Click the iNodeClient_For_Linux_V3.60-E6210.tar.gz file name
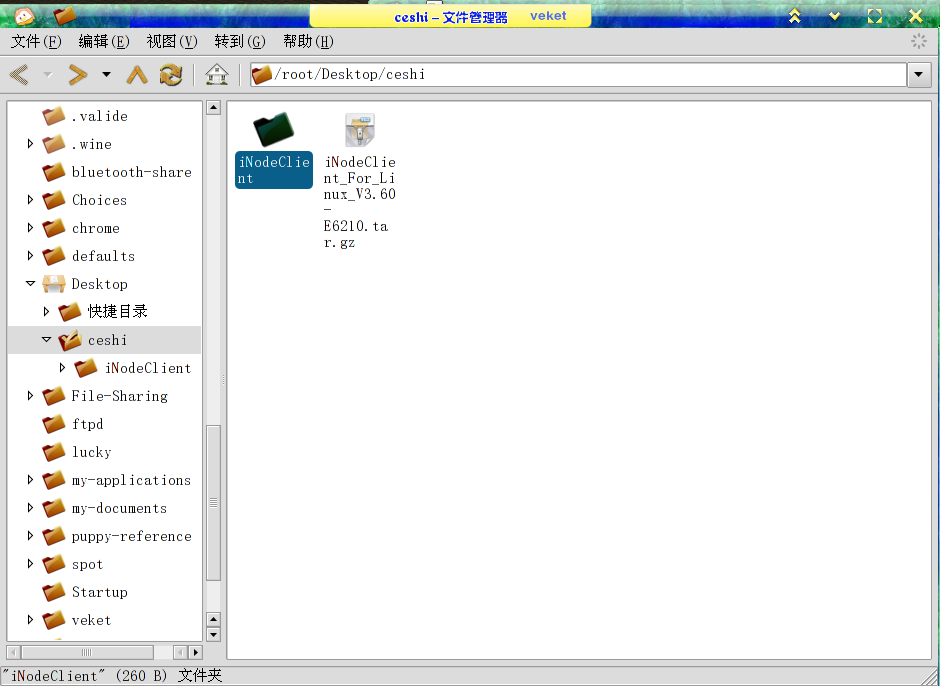 [x=360, y=202]
